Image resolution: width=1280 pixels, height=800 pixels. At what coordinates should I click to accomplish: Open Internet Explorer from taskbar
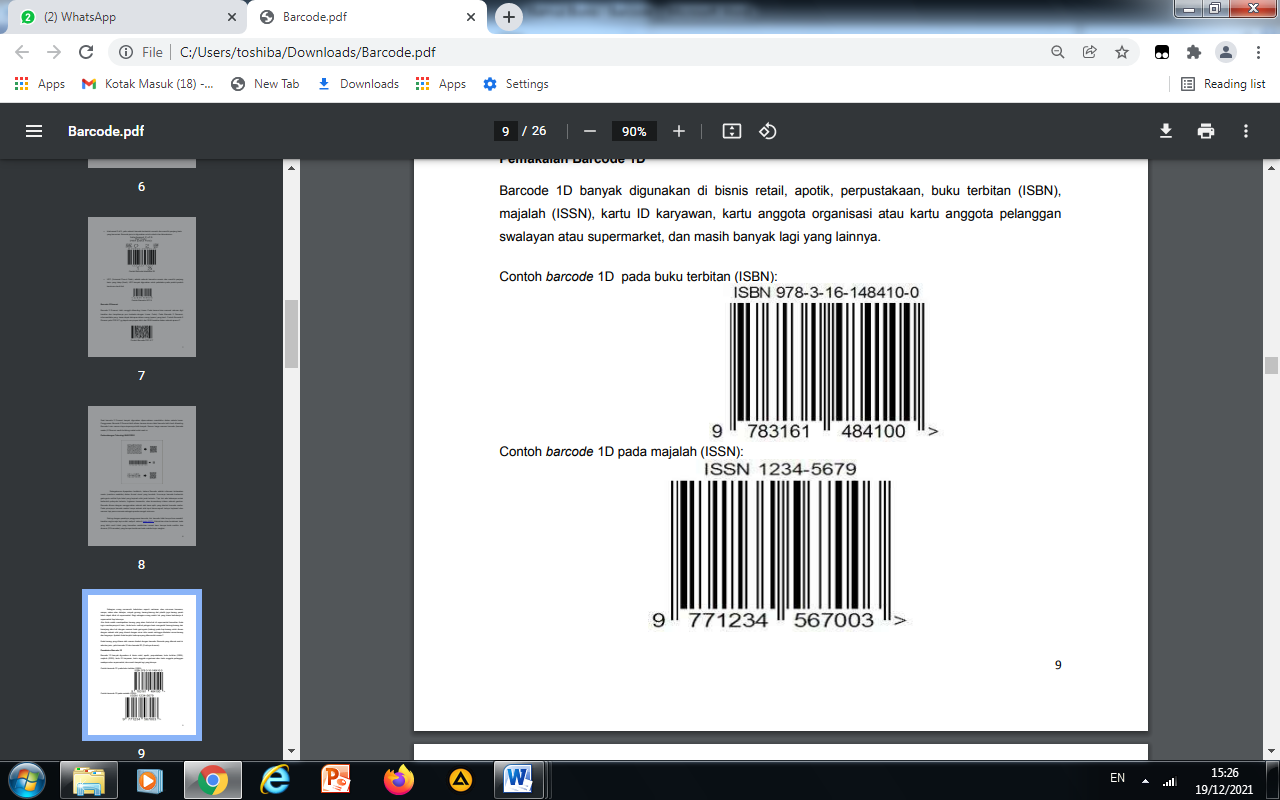pyautogui.click(x=274, y=779)
